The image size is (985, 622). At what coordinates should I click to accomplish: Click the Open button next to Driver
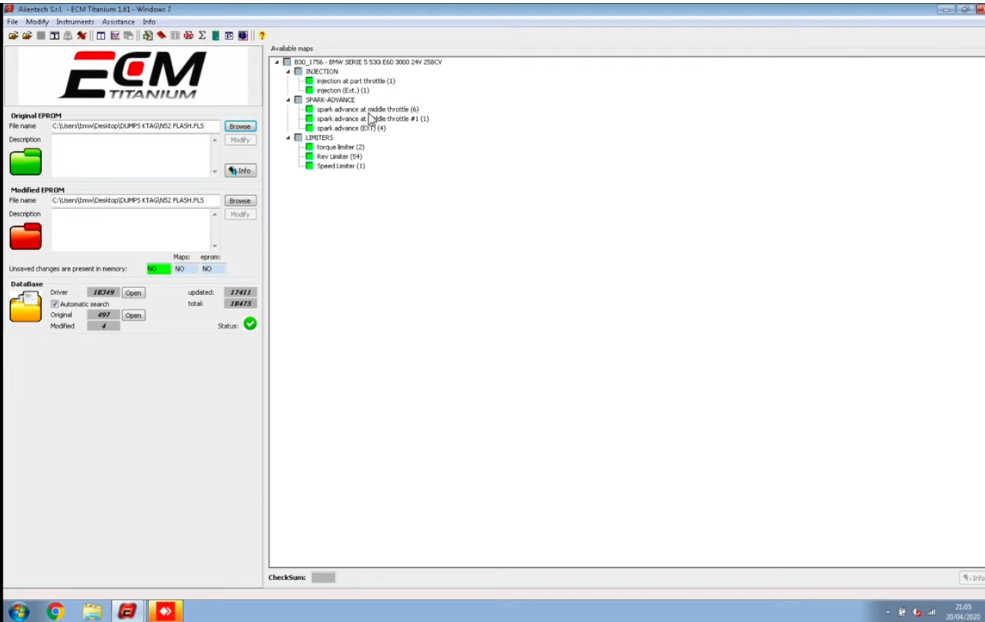(x=133, y=293)
